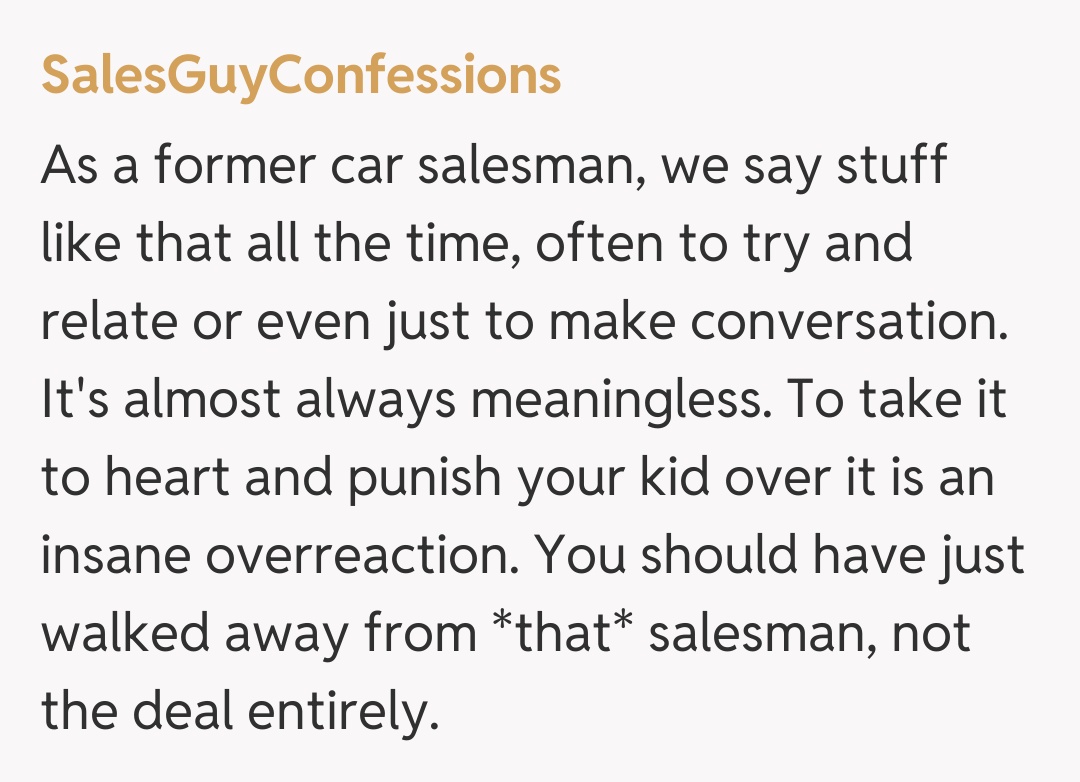Click the words "the deal entirely"

[240, 712]
